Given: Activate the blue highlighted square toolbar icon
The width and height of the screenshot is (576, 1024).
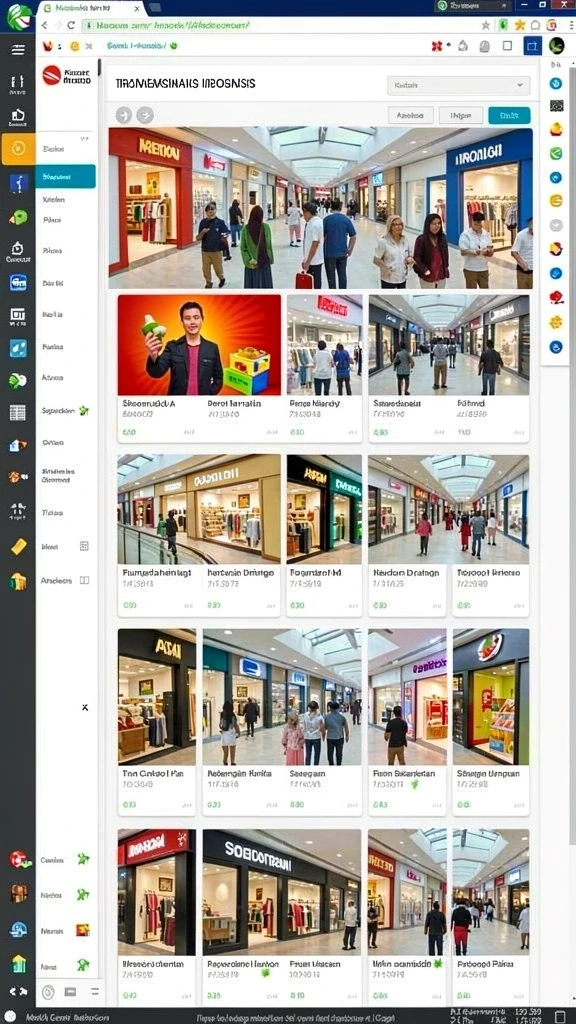Looking at the screenshot, I should click(x=532, y=46).
